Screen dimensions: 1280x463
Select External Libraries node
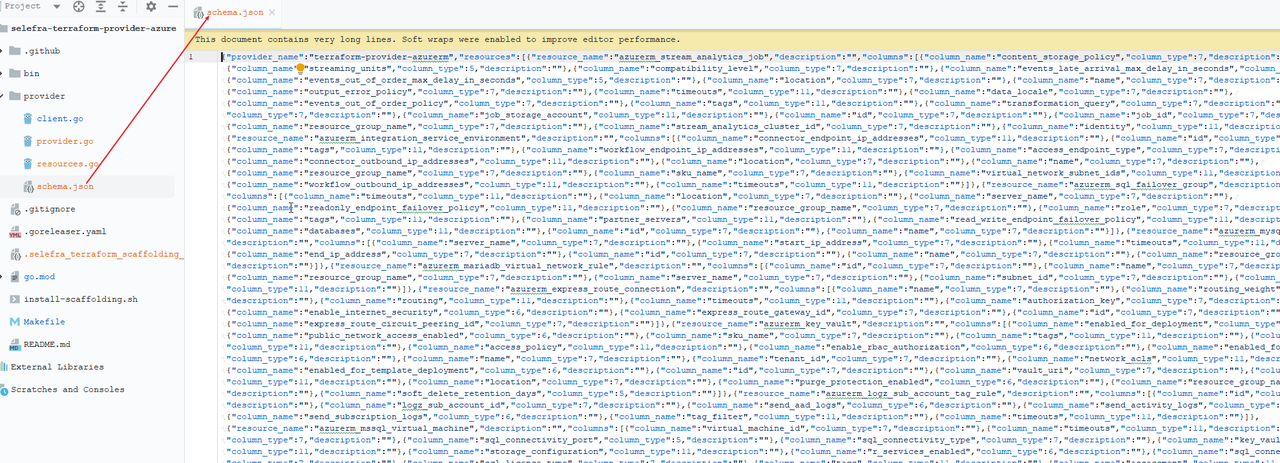(x=57, y=367)
